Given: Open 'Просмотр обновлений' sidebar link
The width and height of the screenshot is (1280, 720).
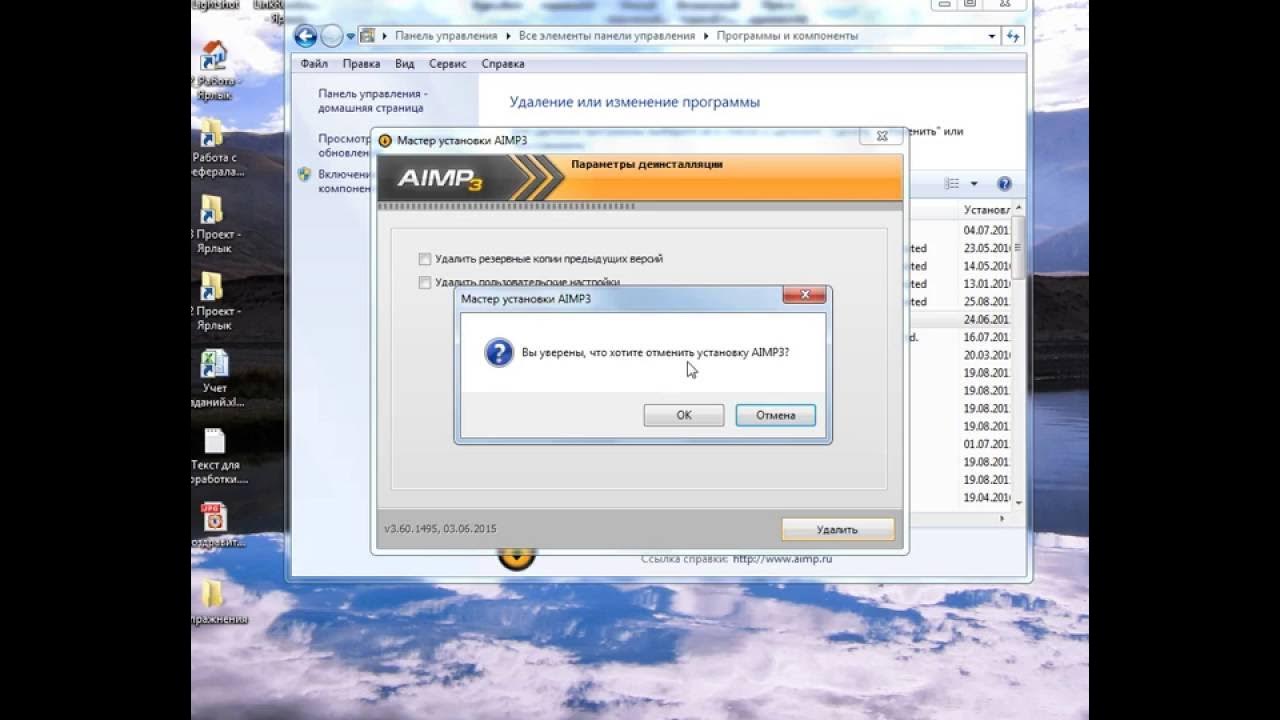Looking at the screenshot, I should [345, 146].
